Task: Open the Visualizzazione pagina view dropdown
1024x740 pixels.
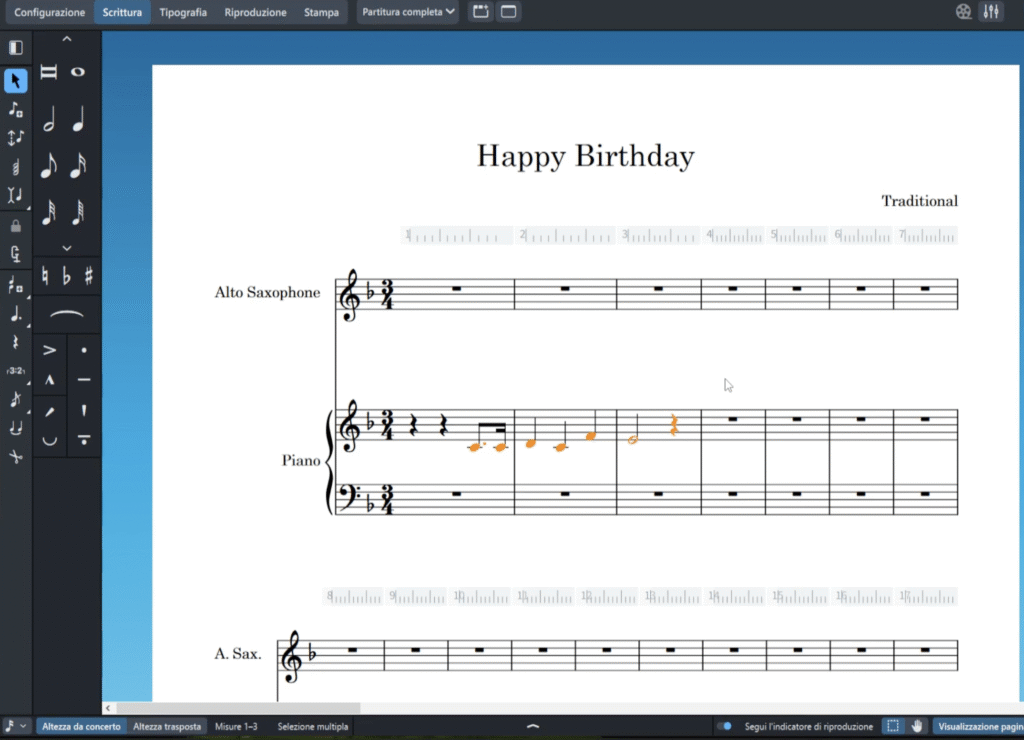Action: click(x=980, y=726)
